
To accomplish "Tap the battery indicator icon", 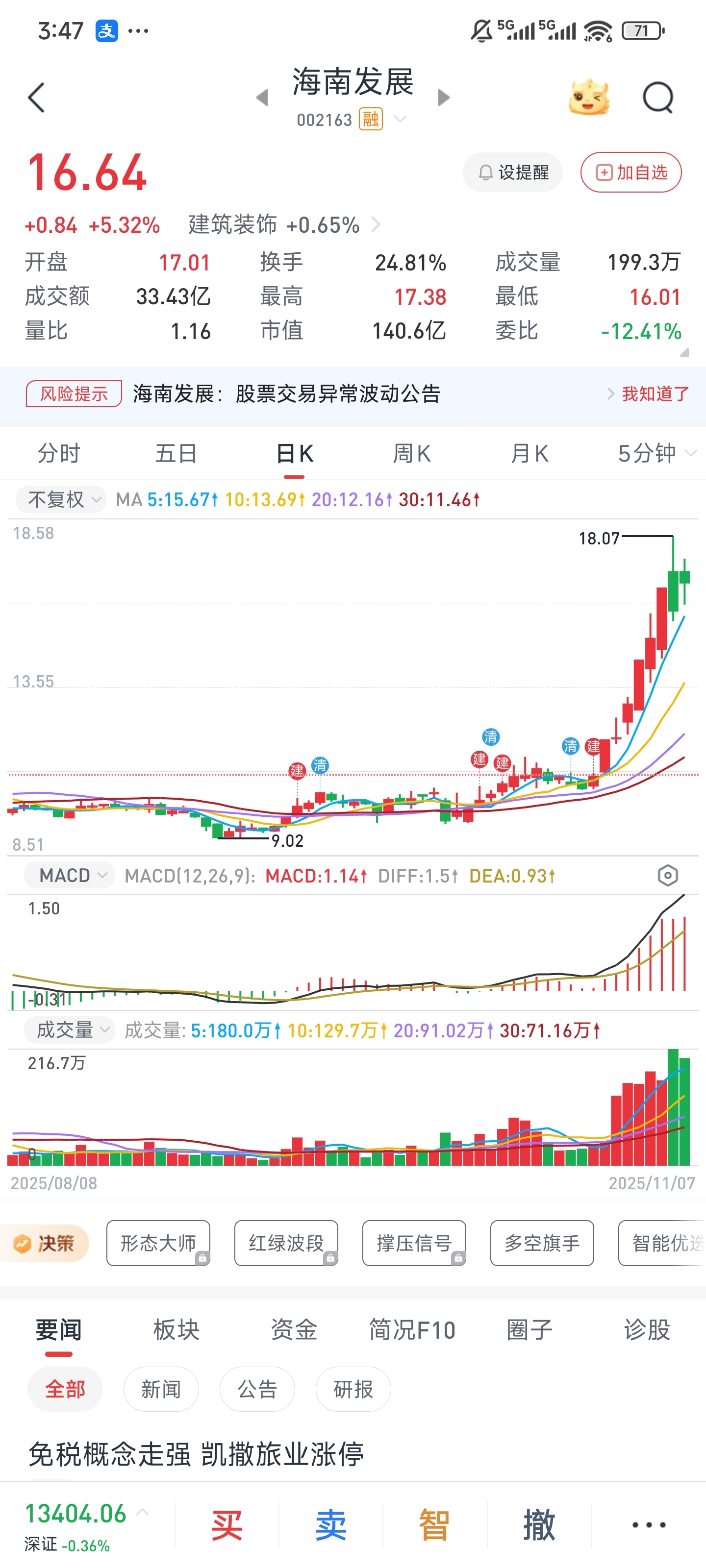I will [x=643, y=30].
